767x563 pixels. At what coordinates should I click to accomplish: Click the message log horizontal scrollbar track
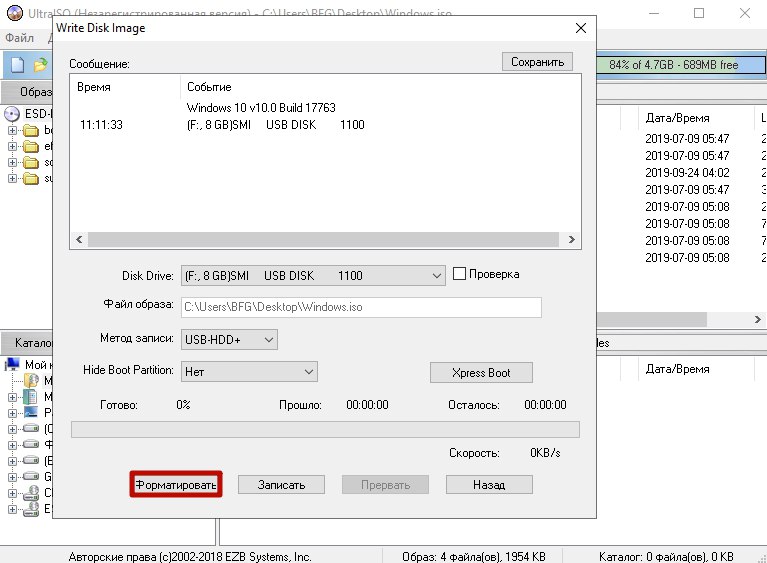(x=323, y=239)
